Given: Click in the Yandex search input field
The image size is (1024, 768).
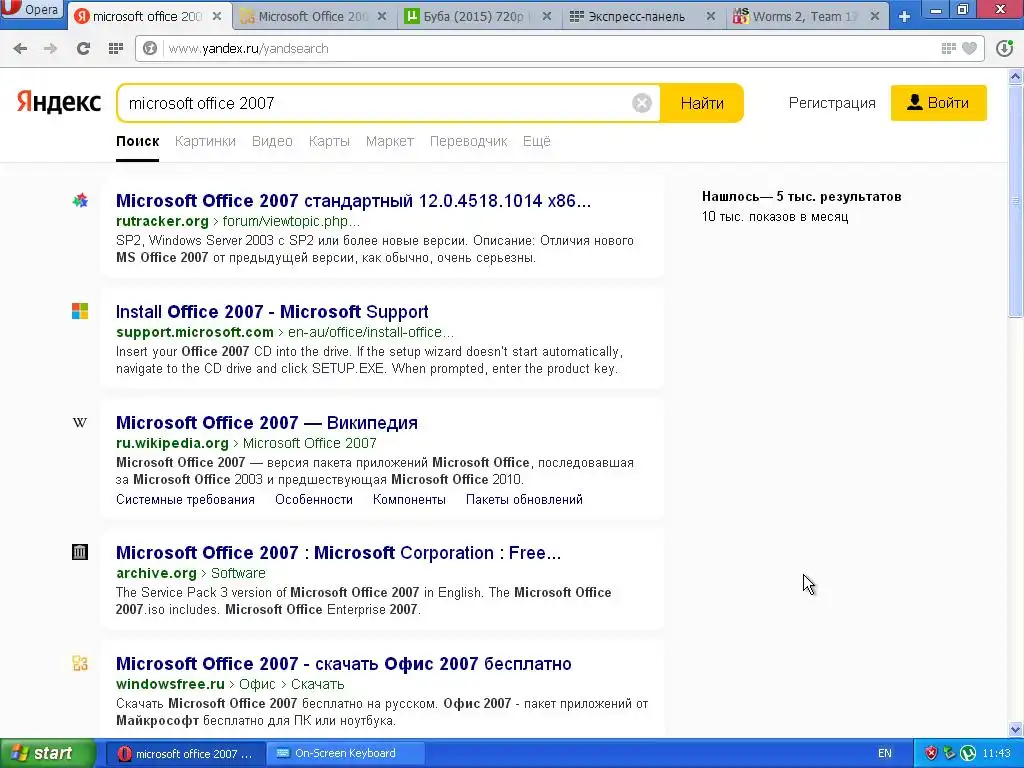Looking at the screenshot, I should pyautogui.click(x=376, y=103).
